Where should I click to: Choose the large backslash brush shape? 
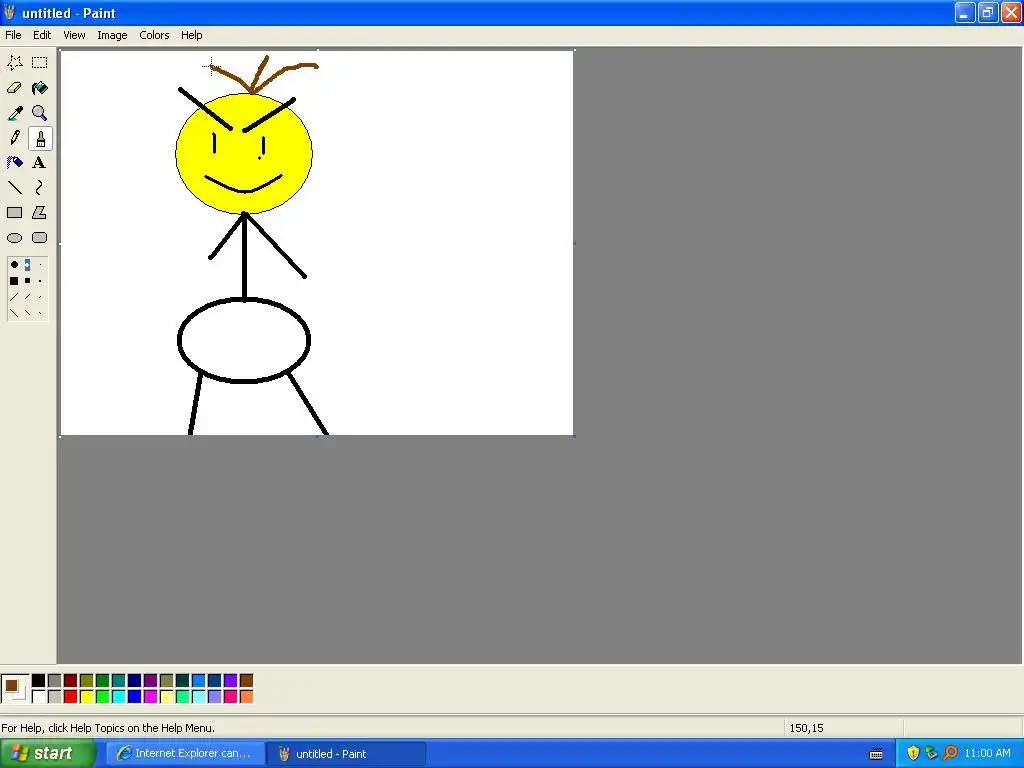14,313
